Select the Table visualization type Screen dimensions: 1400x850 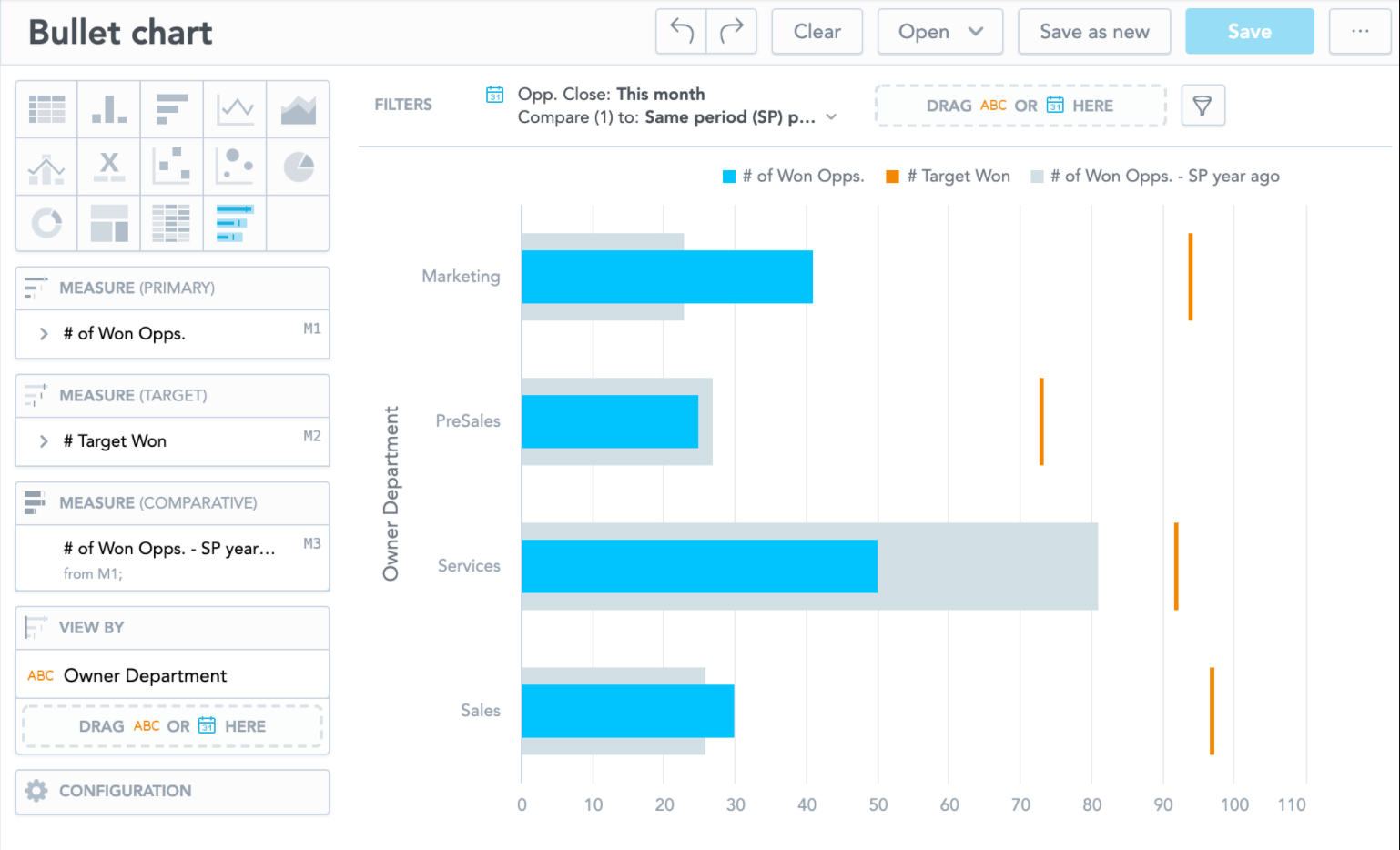pyautogui.click(x=46, y=109)
